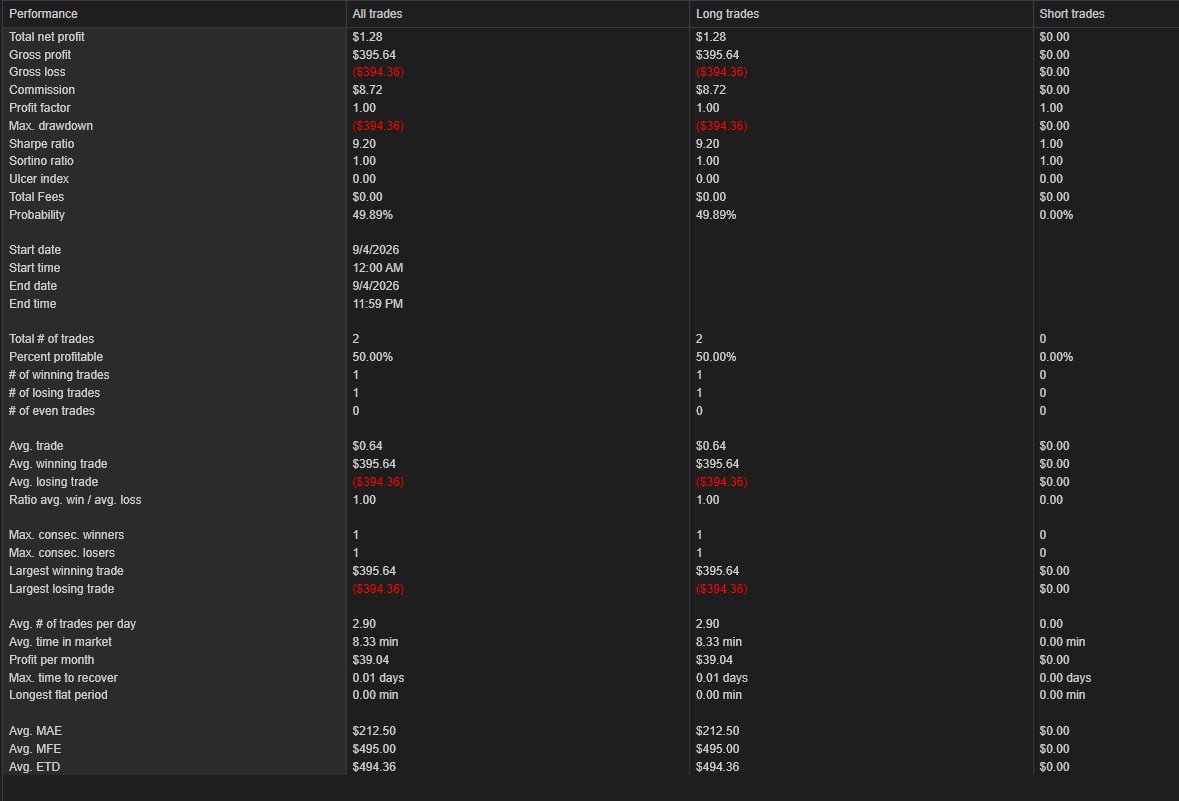This screenshot has width=1179, height=801.
Task: Select the Commission value under All trades
Action: click(367, 90)
